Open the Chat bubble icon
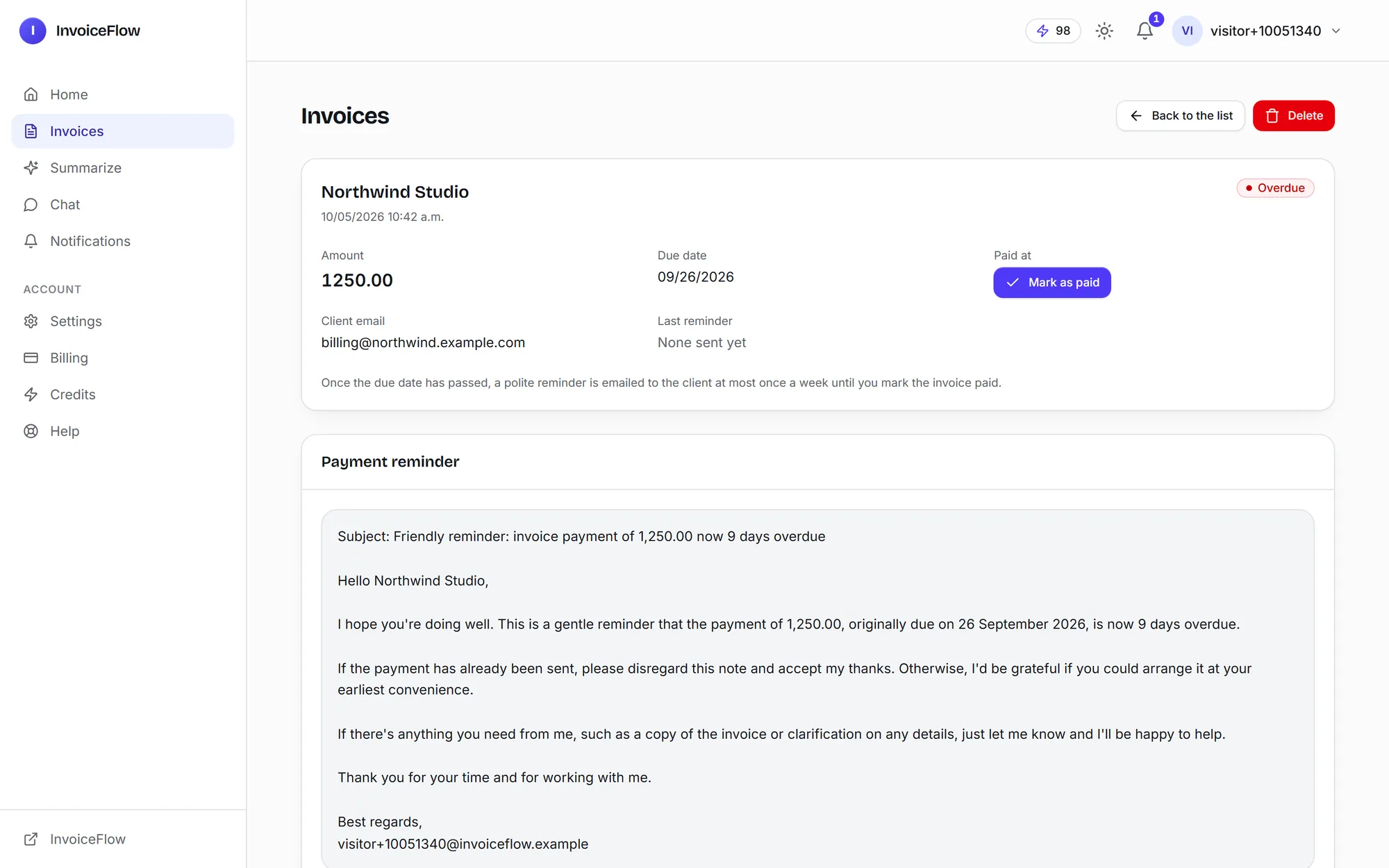This screenshot has width=1389, height=868. [31, 205]
